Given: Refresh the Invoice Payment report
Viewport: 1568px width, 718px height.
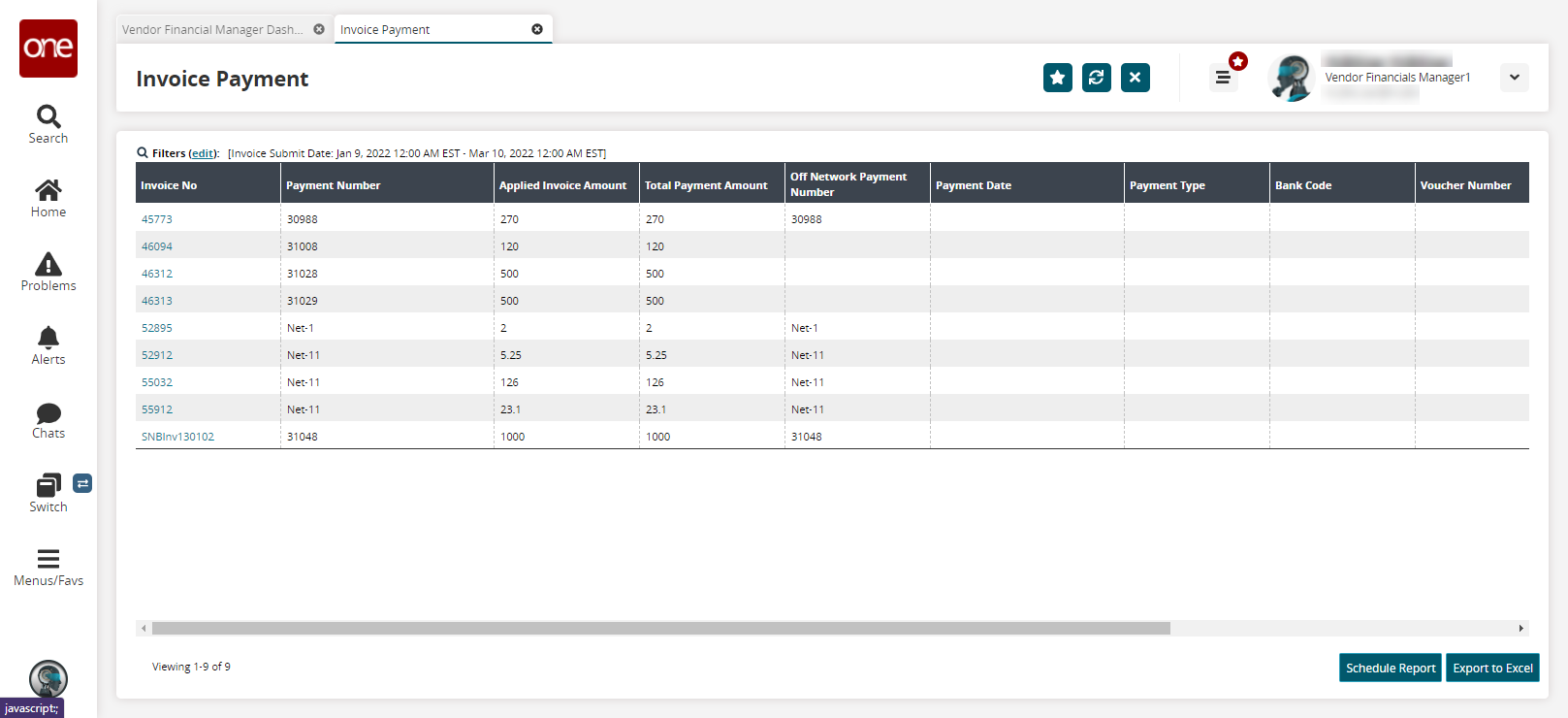Looking at the screenshot, I should pos(1097,78).
